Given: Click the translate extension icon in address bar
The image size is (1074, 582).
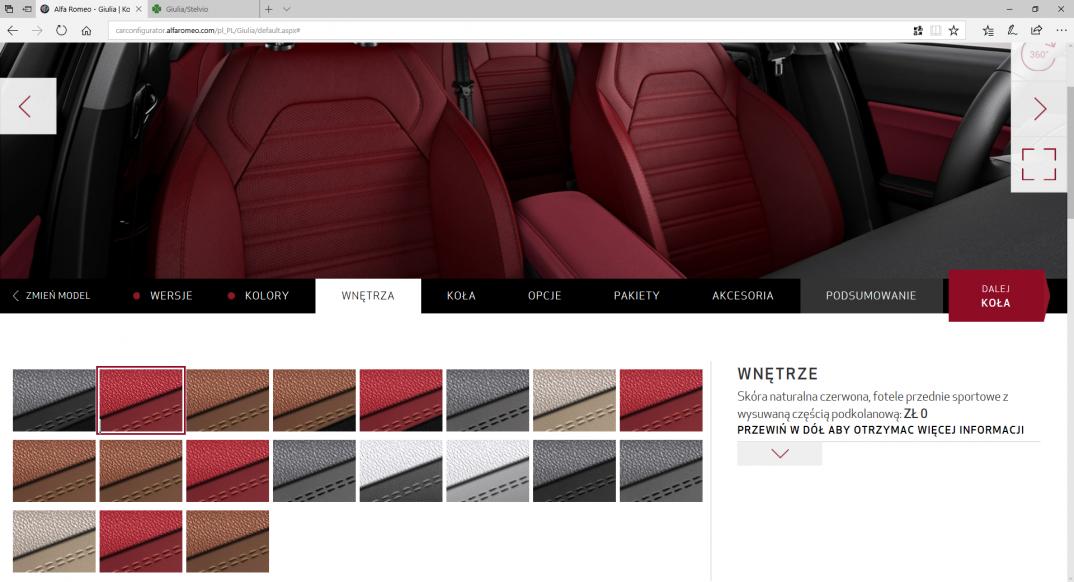Looking at the screenshot, I should pyautogui.click(x=918, y=30).
